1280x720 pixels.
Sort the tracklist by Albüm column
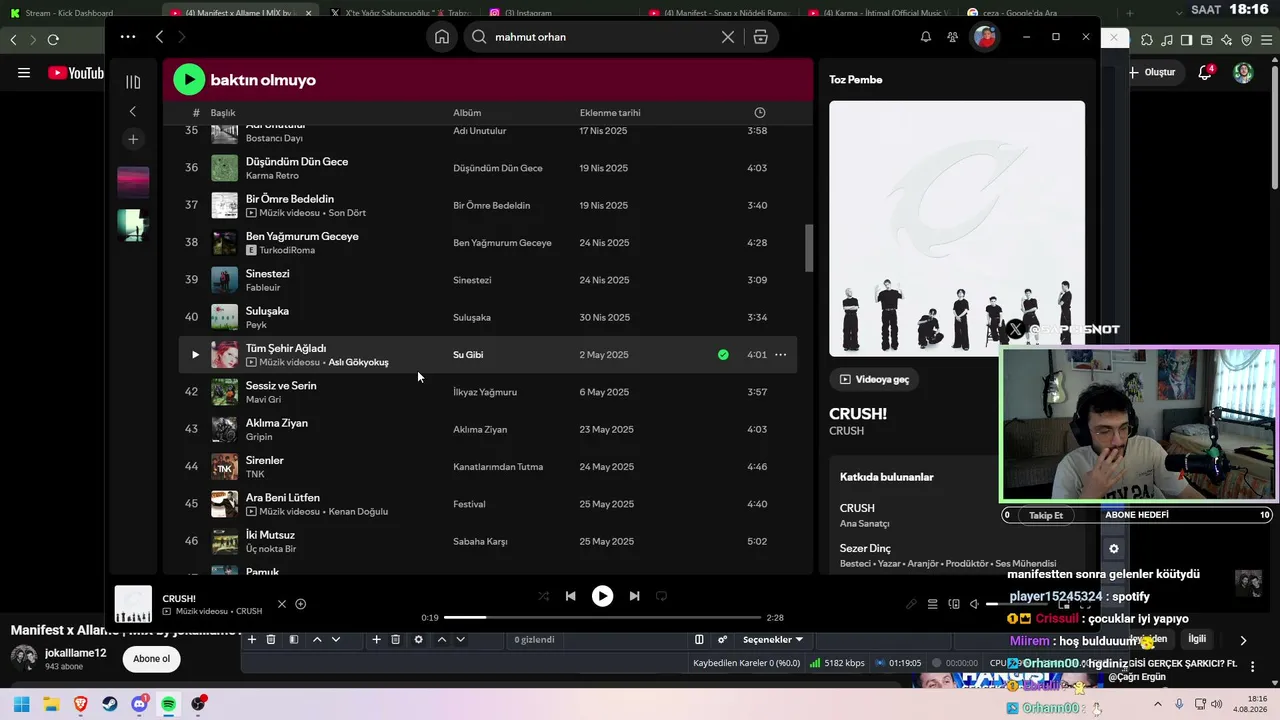point(467,113)
